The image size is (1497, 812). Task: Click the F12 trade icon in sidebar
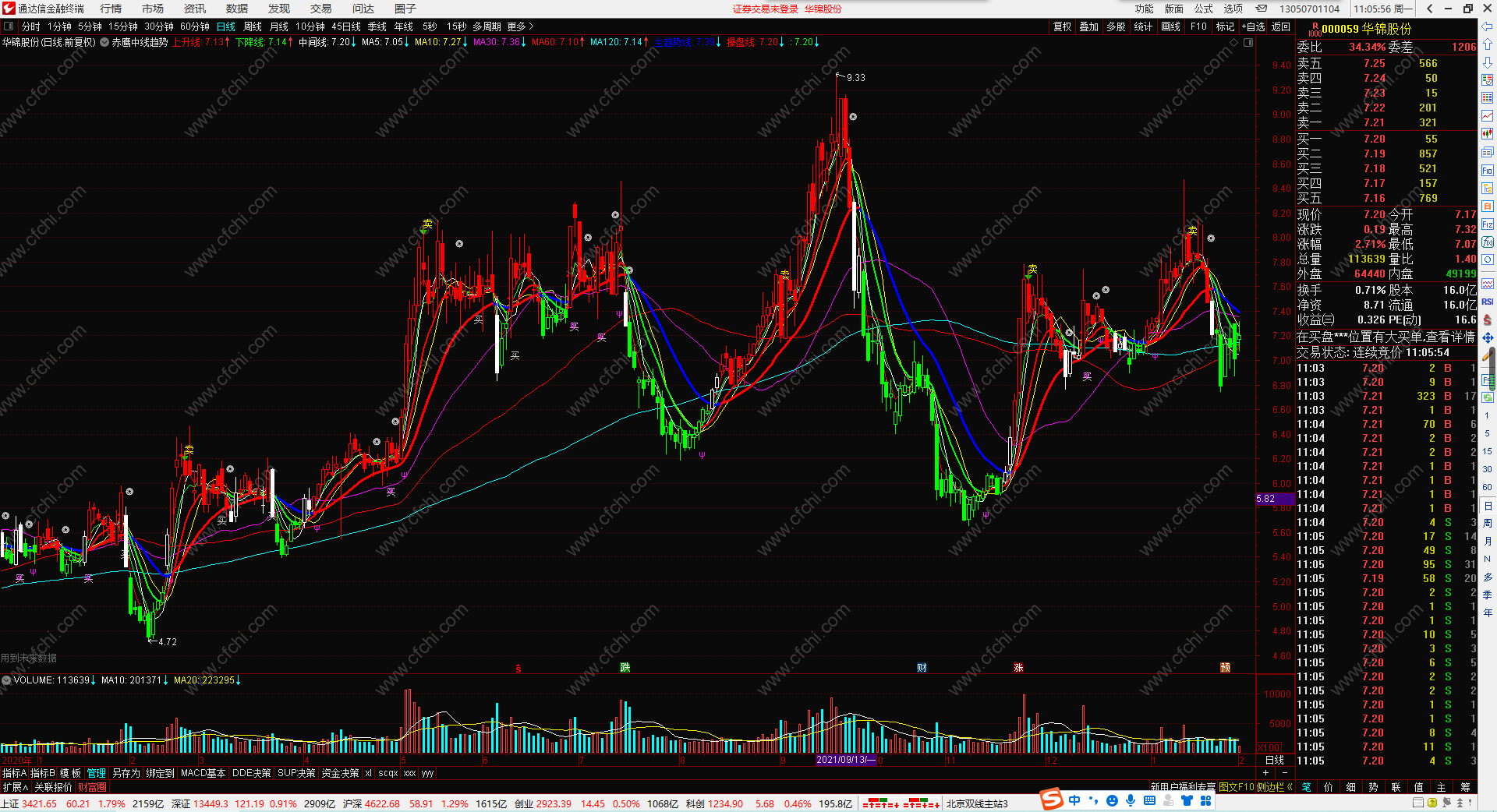1488,224
